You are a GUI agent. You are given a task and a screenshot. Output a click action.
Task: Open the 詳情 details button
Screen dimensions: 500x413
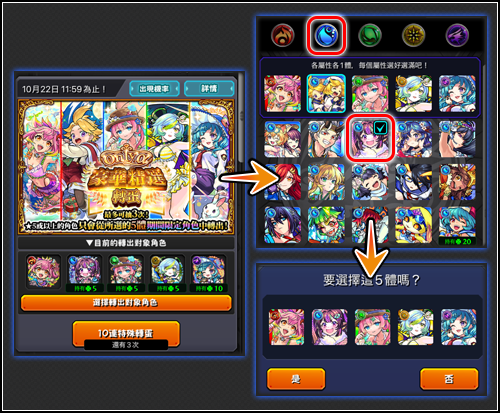tap(209, 89)
